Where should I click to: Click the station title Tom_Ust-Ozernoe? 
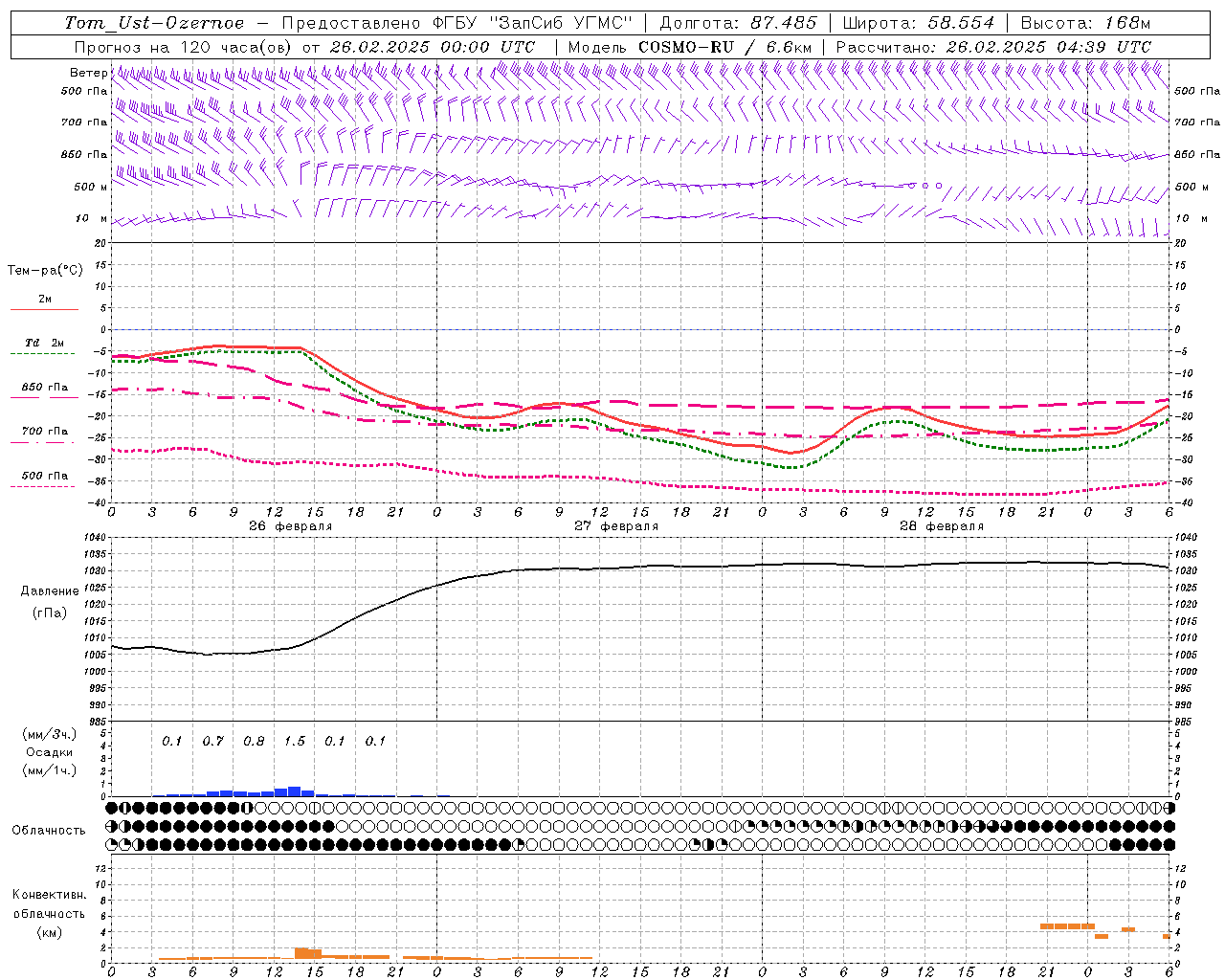[x=154, y=23]
